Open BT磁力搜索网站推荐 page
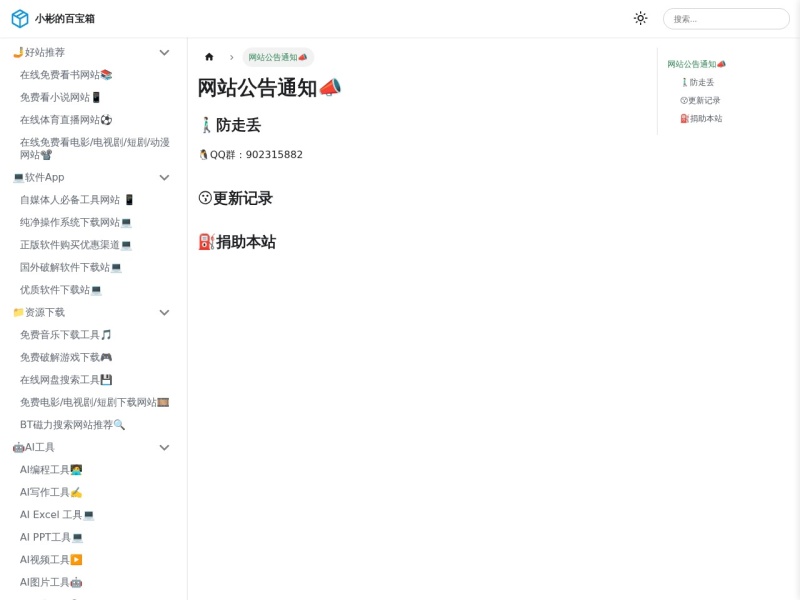Viewport: 800px width, 600px height. point(72,424)
